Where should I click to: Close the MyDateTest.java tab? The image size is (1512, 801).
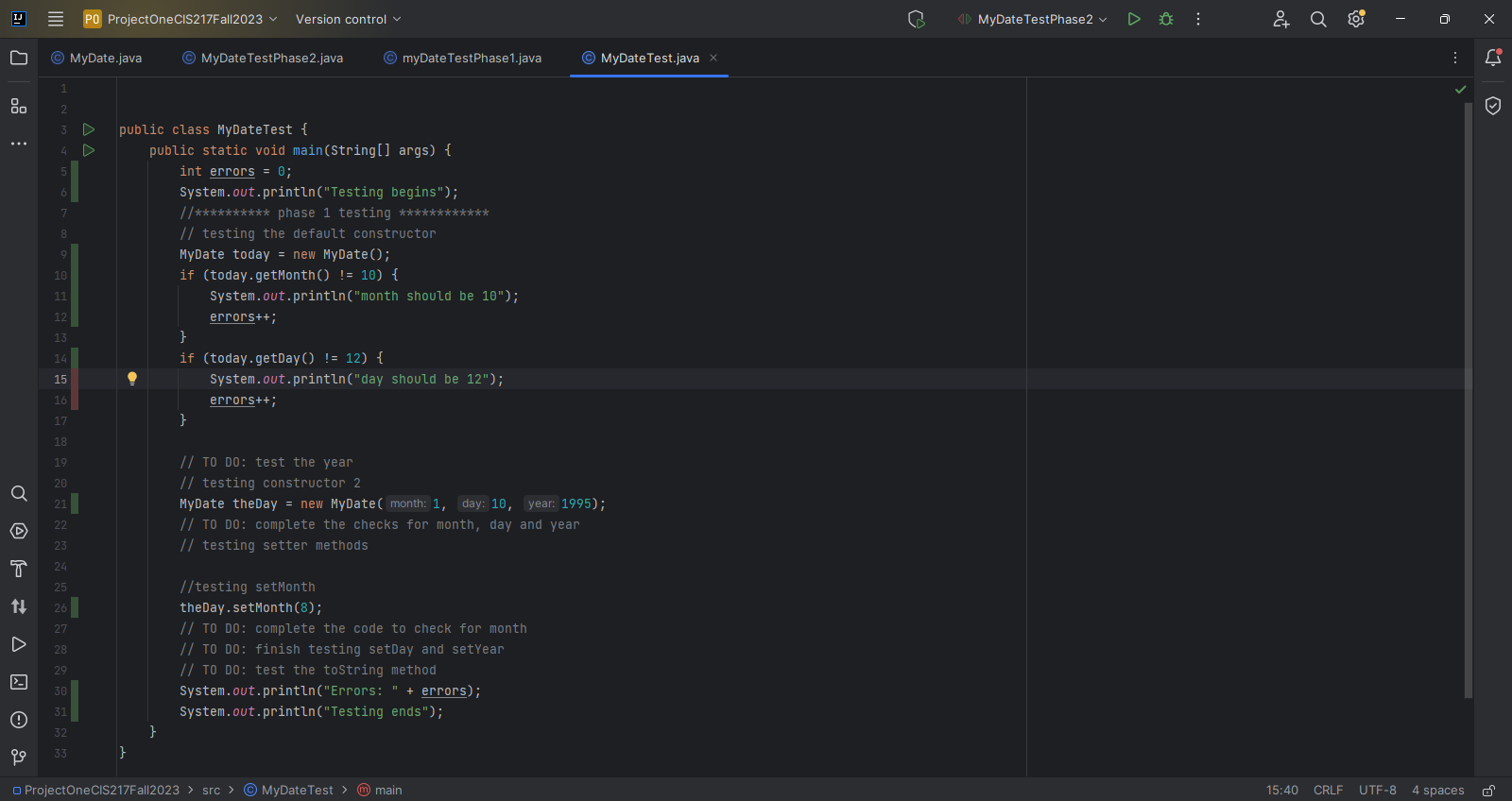[713, 58]
